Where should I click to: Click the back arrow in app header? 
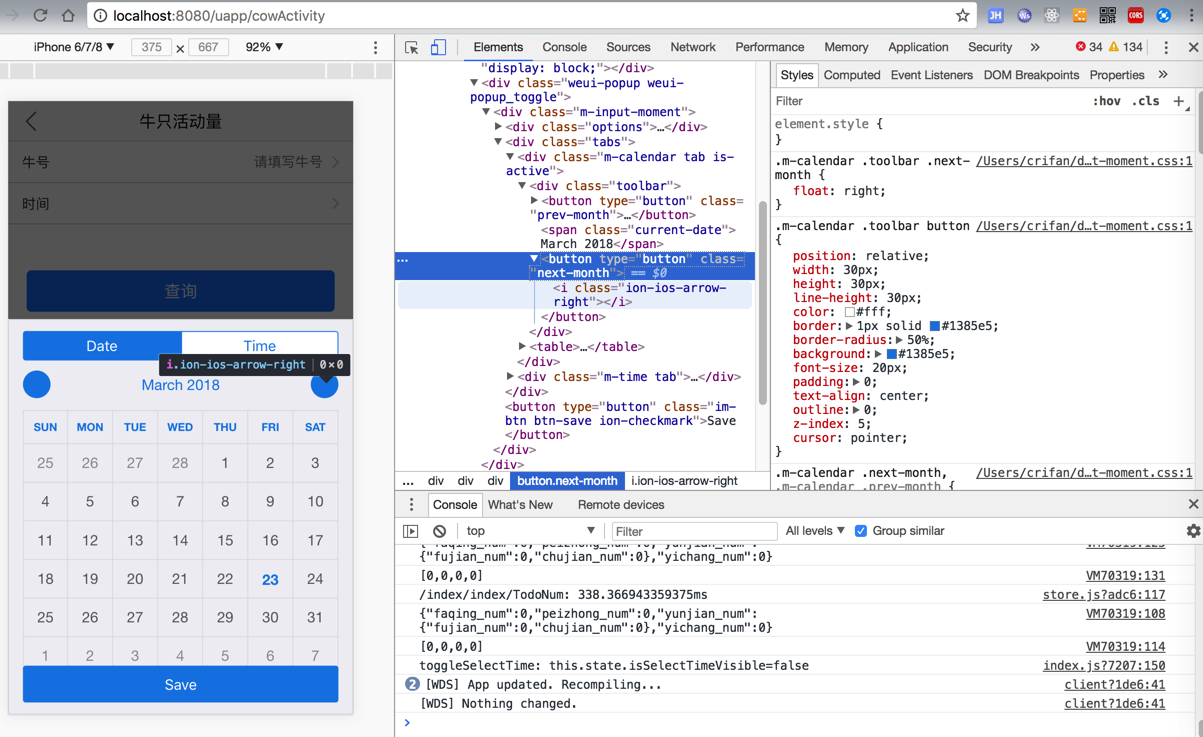pyautogui.click(x=32, y=121)
